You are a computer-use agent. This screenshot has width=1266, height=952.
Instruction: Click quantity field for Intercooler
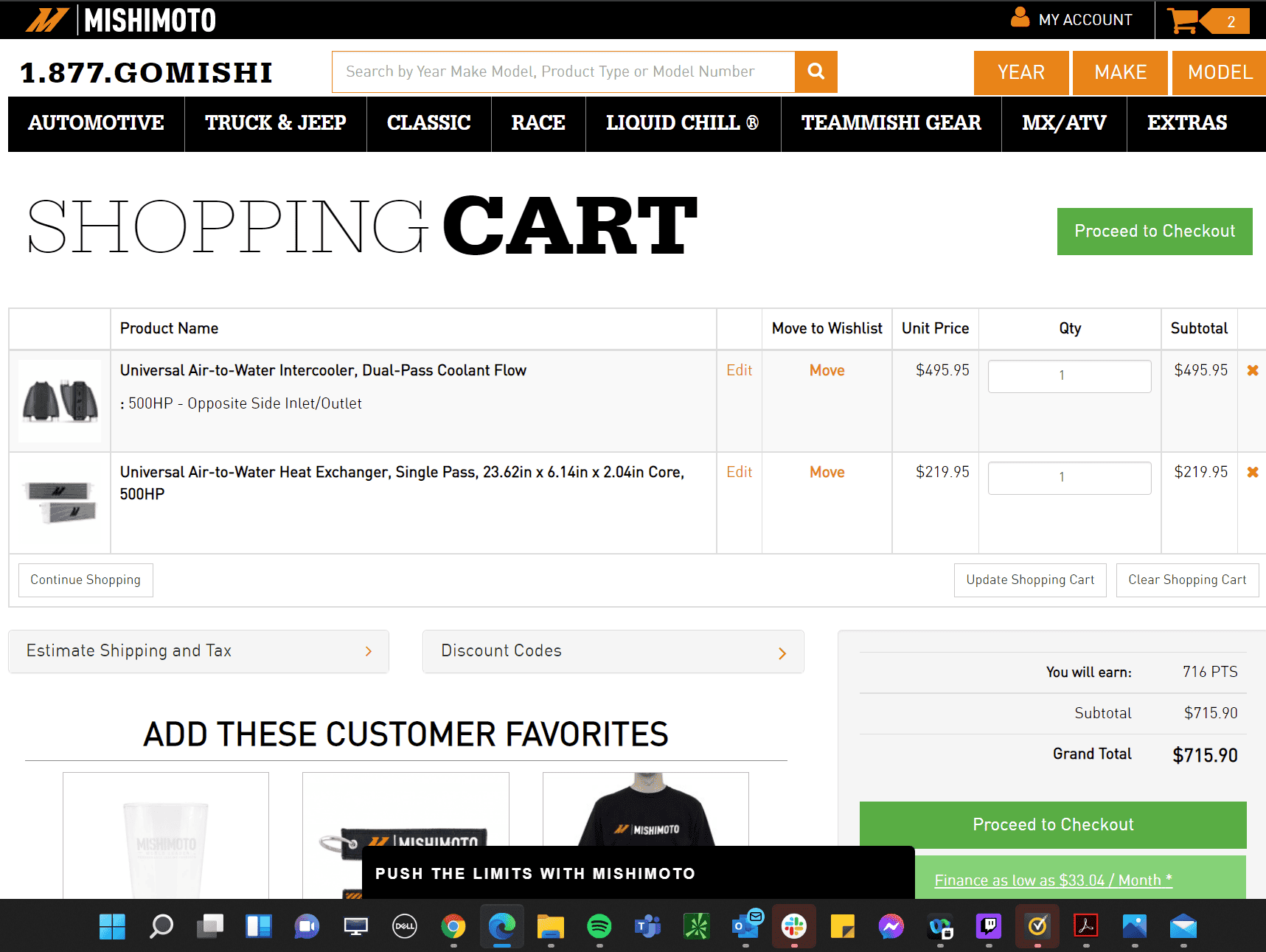1069,376
